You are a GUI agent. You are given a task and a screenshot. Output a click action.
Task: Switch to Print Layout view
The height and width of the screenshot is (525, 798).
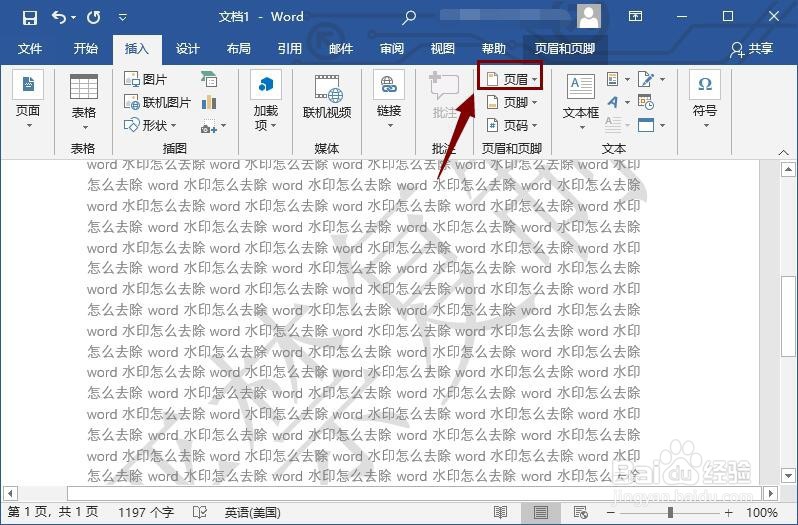(x=541, y=512)
